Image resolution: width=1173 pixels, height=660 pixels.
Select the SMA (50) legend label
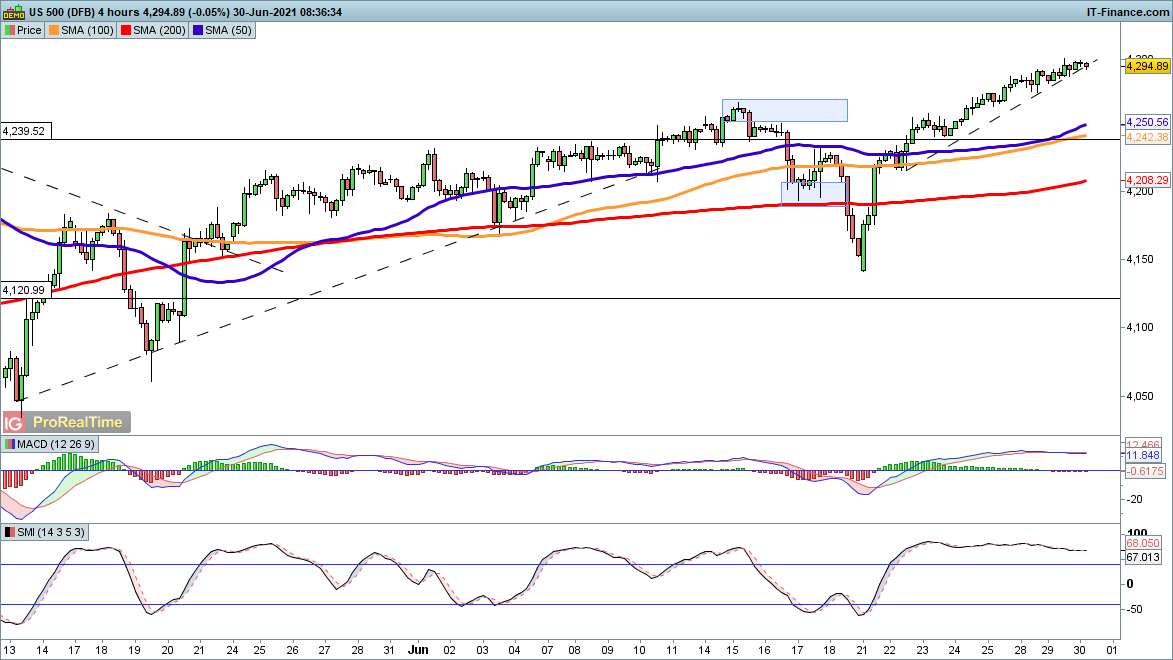tap(229, 30)
